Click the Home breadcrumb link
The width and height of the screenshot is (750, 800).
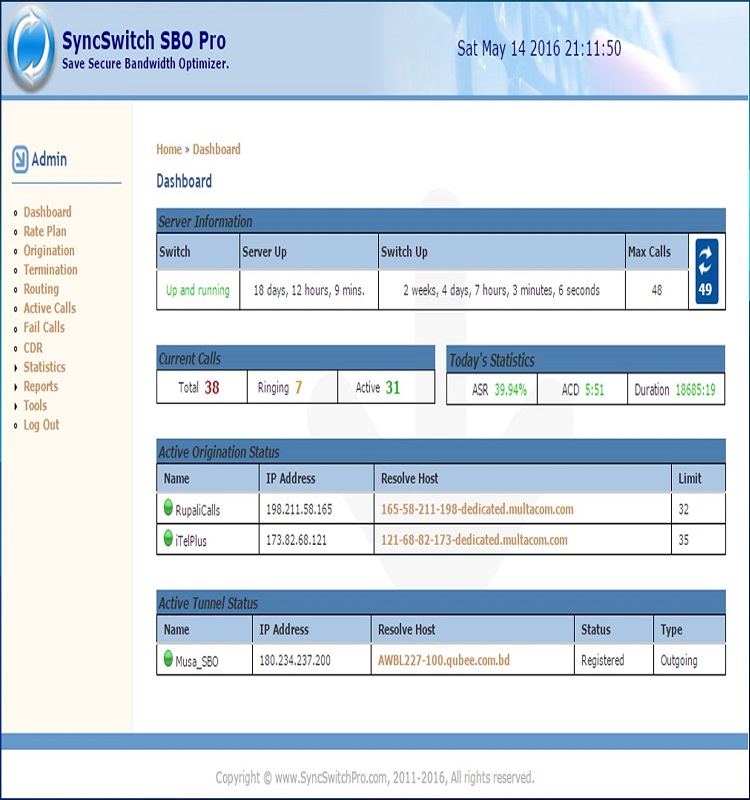coord(168,150)
